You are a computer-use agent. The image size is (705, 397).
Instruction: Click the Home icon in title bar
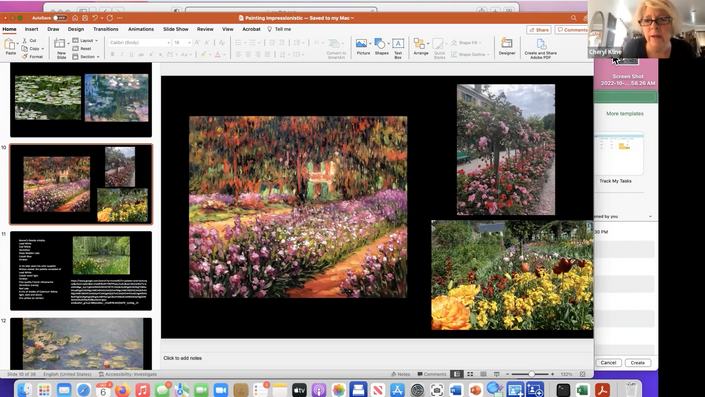(x=75, y=18)
